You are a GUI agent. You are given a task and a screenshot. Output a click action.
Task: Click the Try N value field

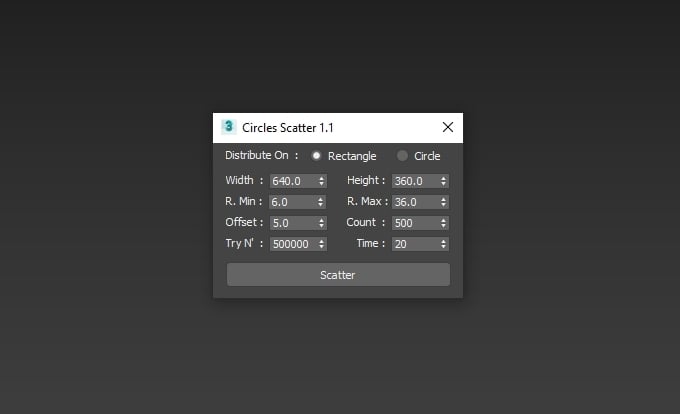point(292,244)
